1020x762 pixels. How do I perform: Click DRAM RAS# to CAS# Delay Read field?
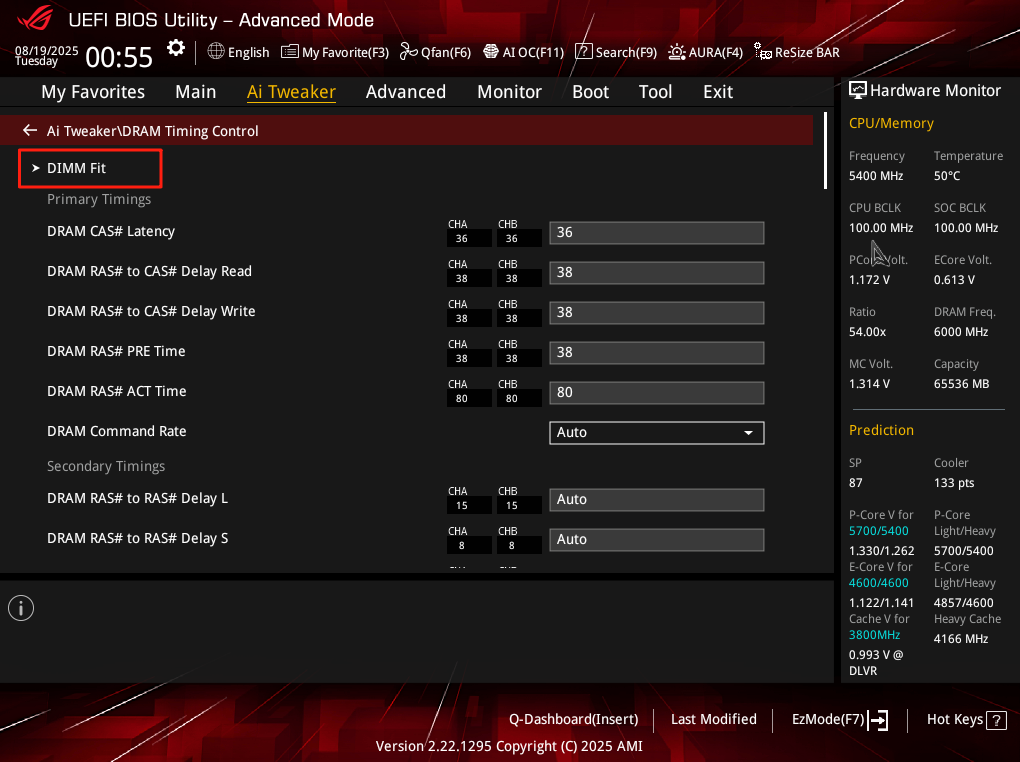[656, 273]
